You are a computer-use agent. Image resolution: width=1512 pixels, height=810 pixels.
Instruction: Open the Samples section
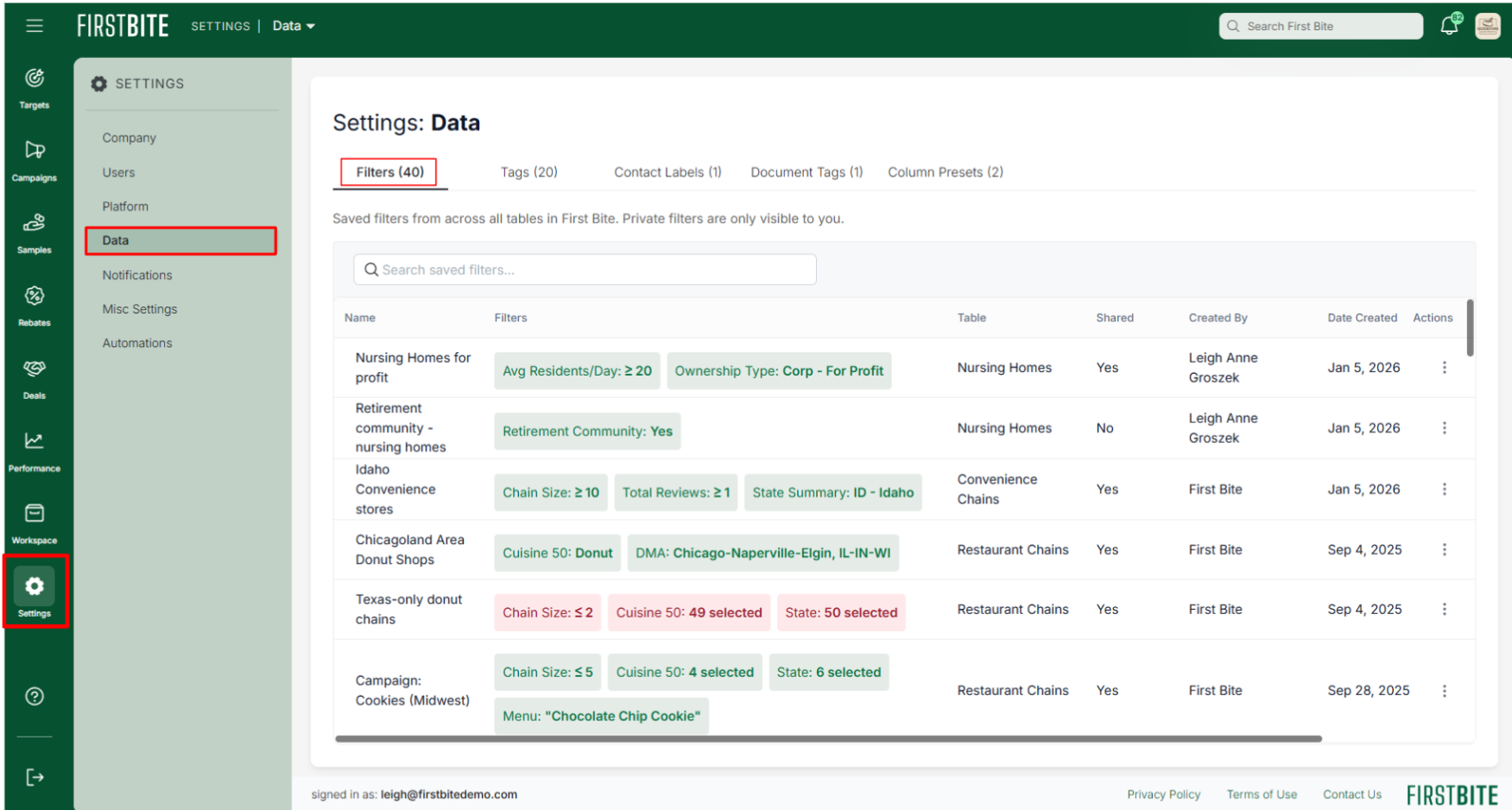pos(35,233)
